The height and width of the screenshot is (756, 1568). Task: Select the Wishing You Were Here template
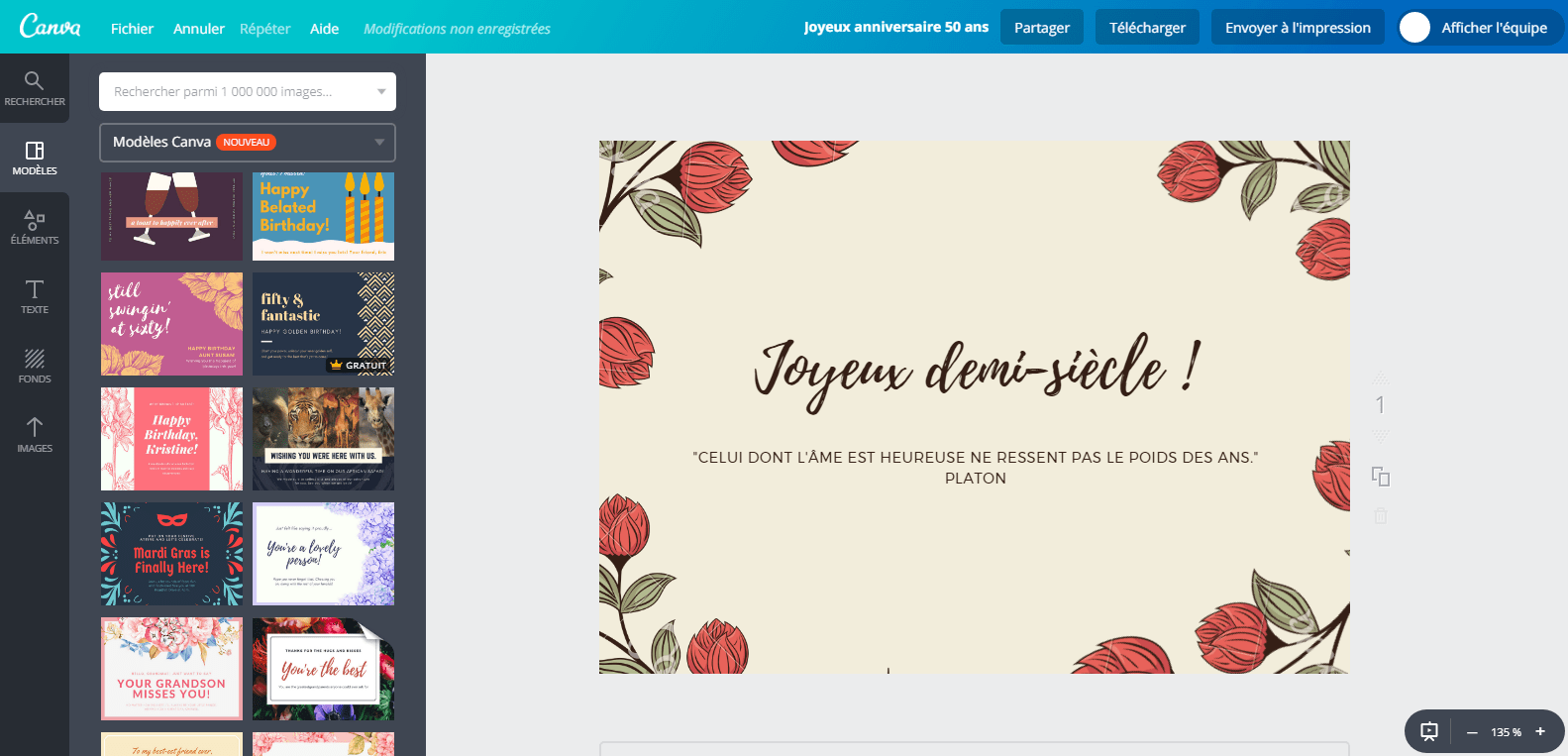[323, 439]
